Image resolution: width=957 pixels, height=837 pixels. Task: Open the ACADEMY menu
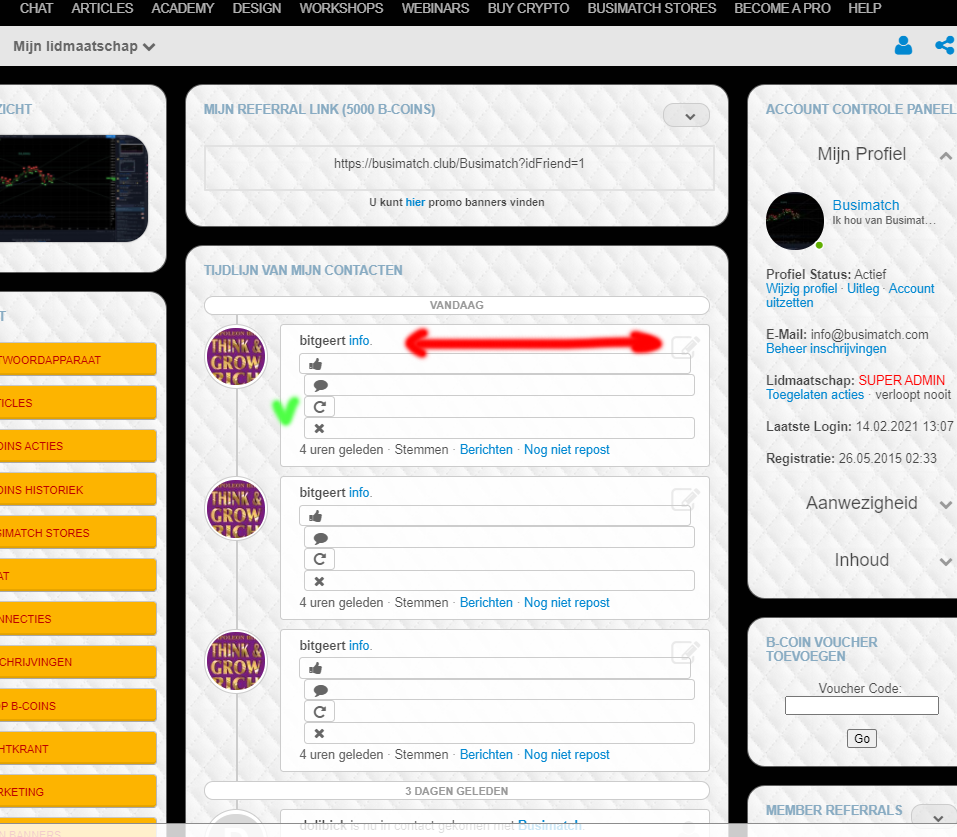(182, 9)
